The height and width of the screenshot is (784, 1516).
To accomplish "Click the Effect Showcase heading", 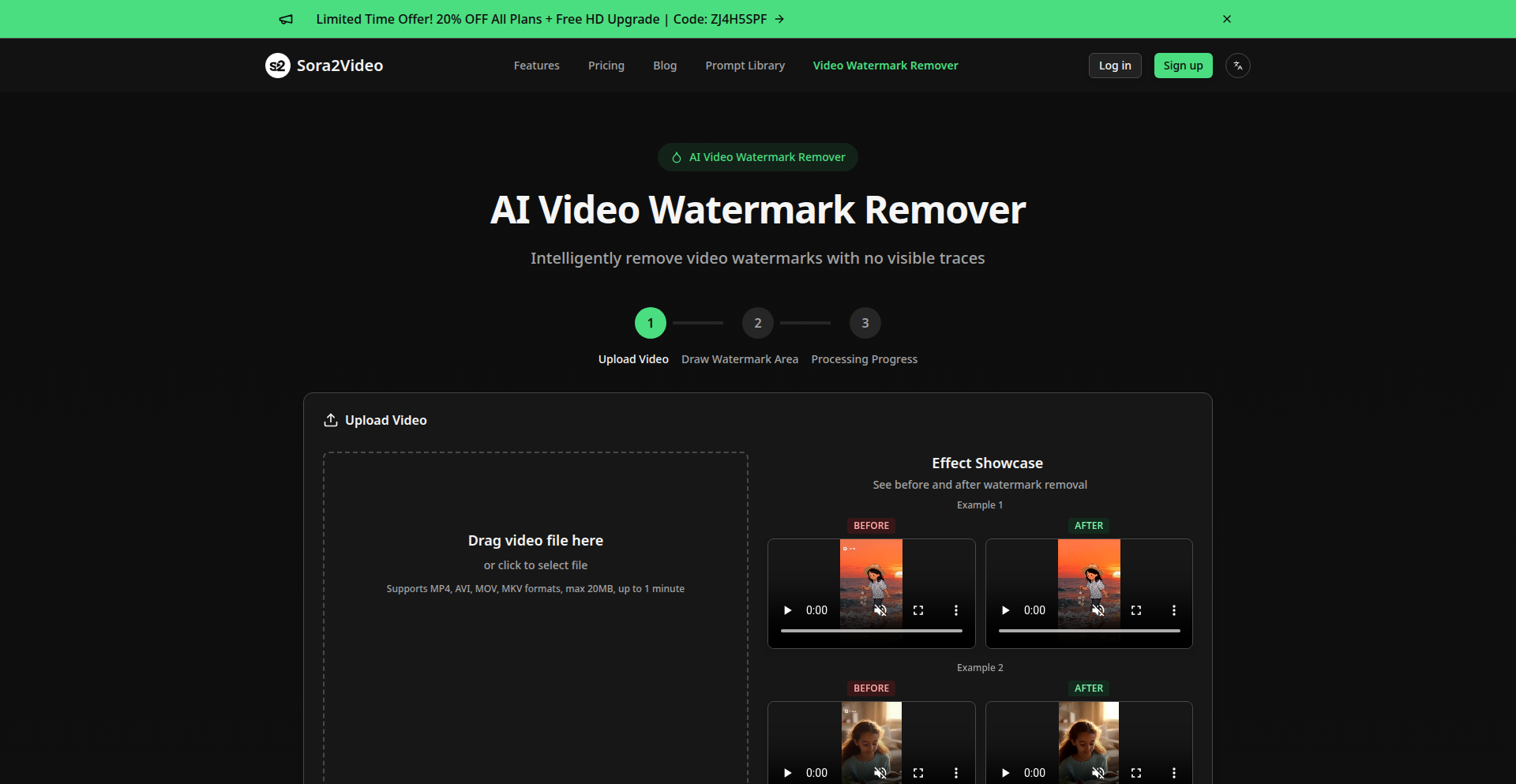I will 987,463.
